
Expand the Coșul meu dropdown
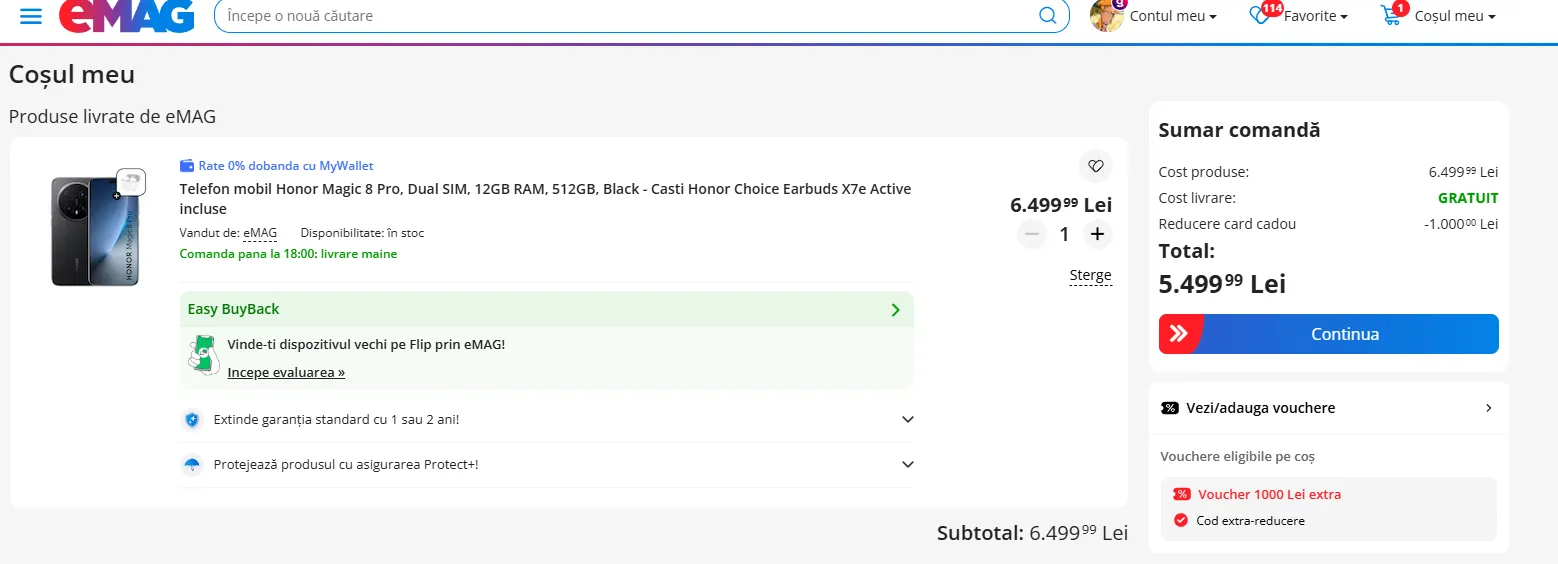(1455, 16)
